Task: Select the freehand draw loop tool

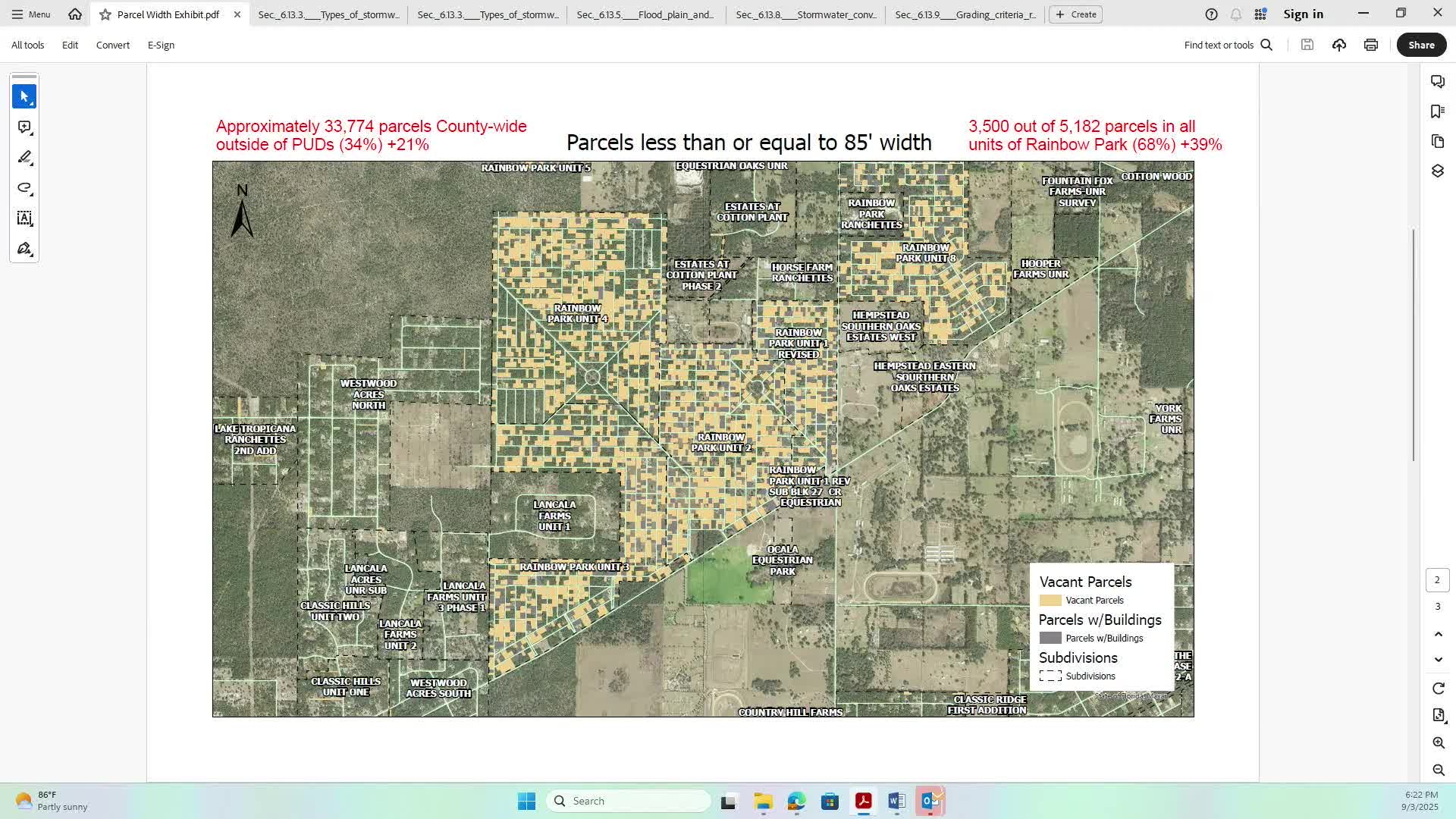Action: coord(24,188)
